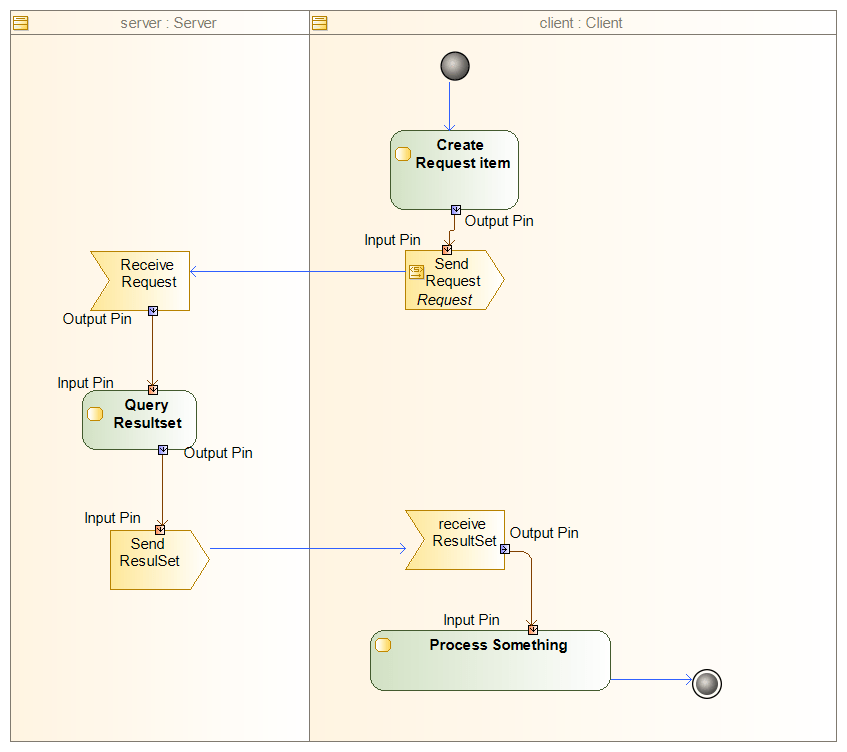847x752 pixels.
Task: Click the yellow behavior icon on Create Request item
Action: click(402, 152)
